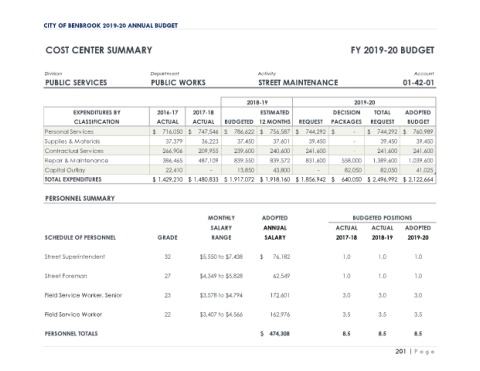Image resolution: width=480 pixels, height=371 pixels.
Task: Click the page number '201 | Page'
Action: [x=415, y=352]
